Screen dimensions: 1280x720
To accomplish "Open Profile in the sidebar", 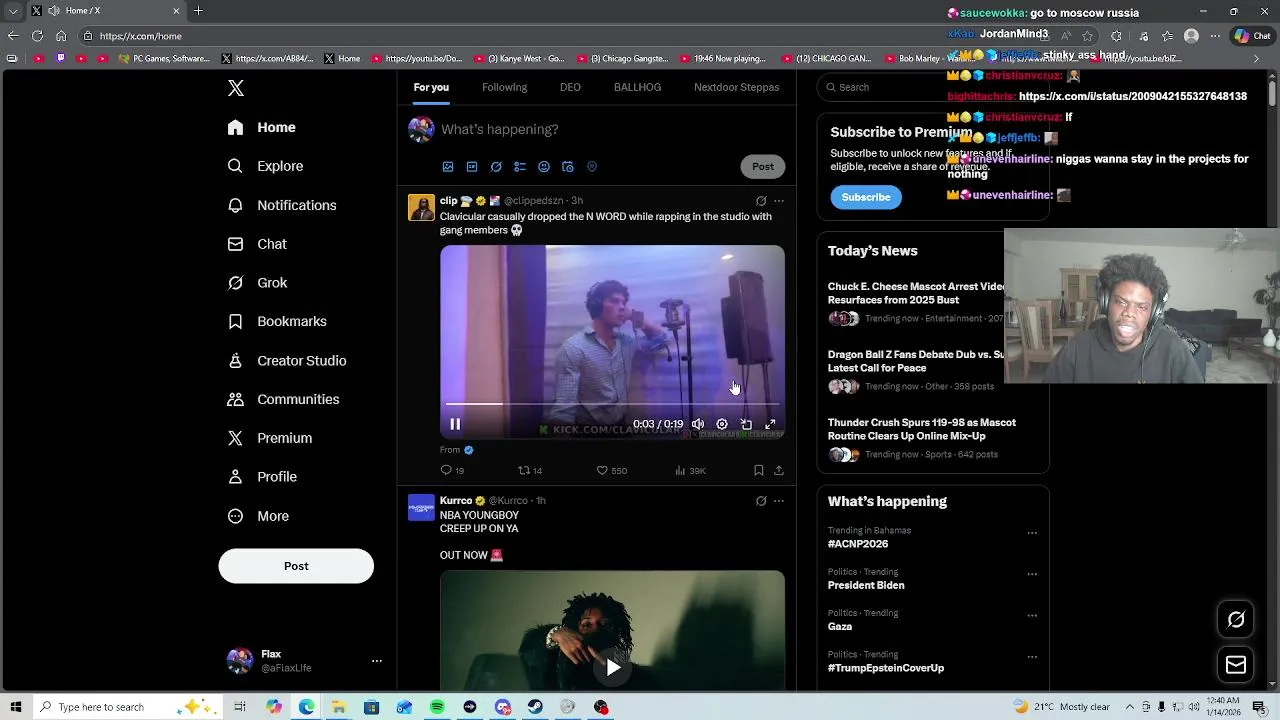I will tap(261, 477).
